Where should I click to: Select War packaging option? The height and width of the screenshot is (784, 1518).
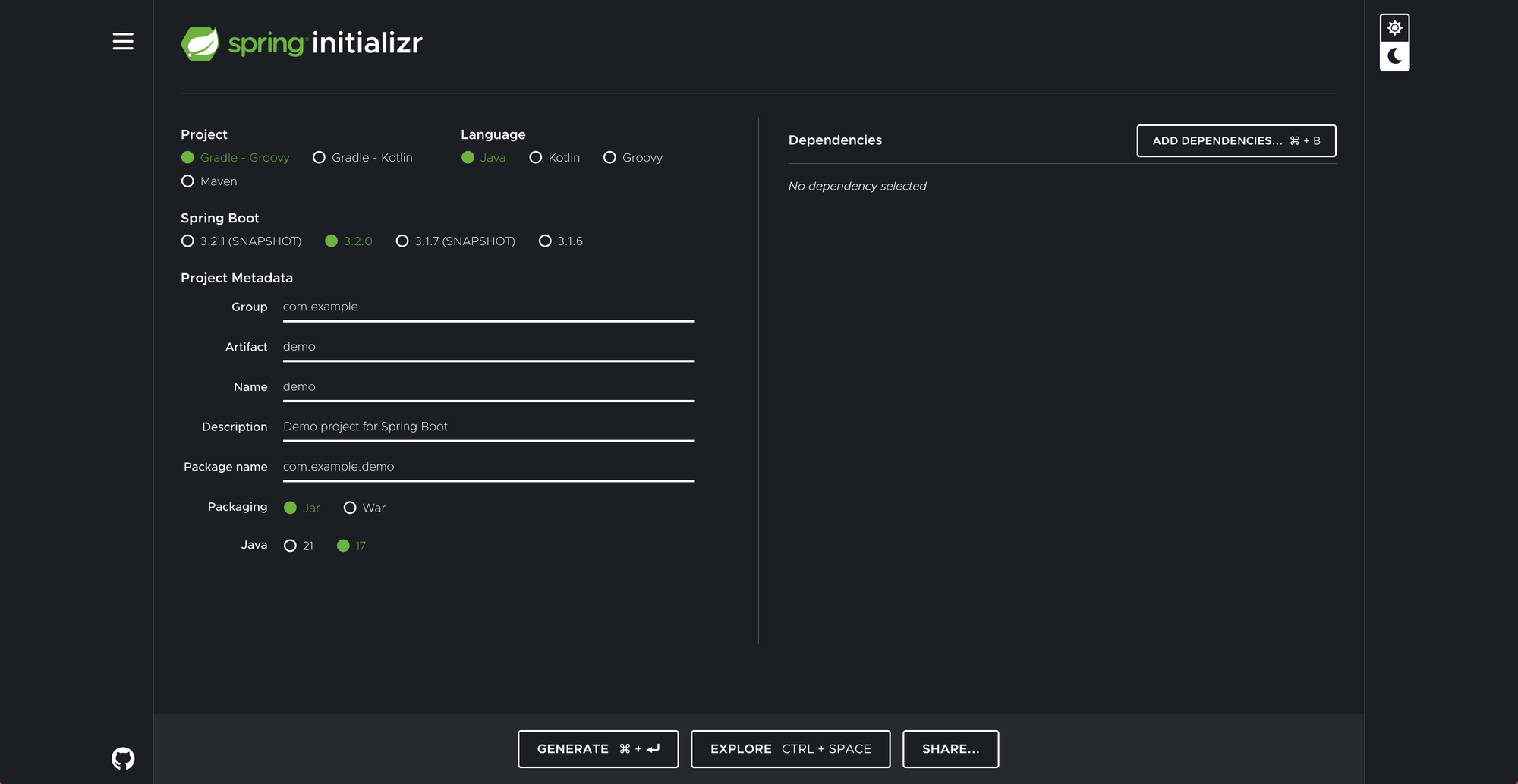coord(350,508)
